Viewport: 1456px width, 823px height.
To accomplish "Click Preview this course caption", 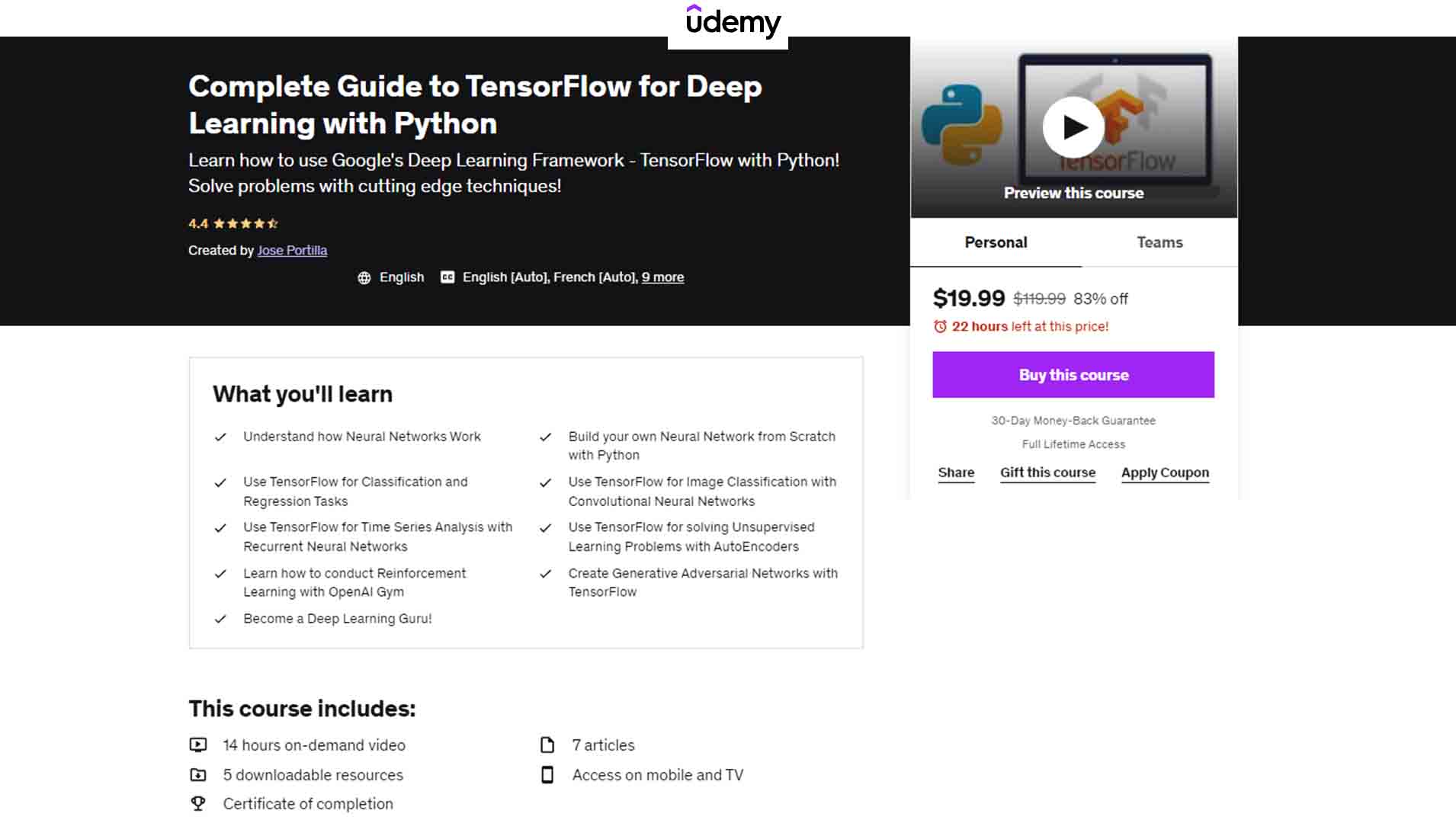I will 1073,193.
